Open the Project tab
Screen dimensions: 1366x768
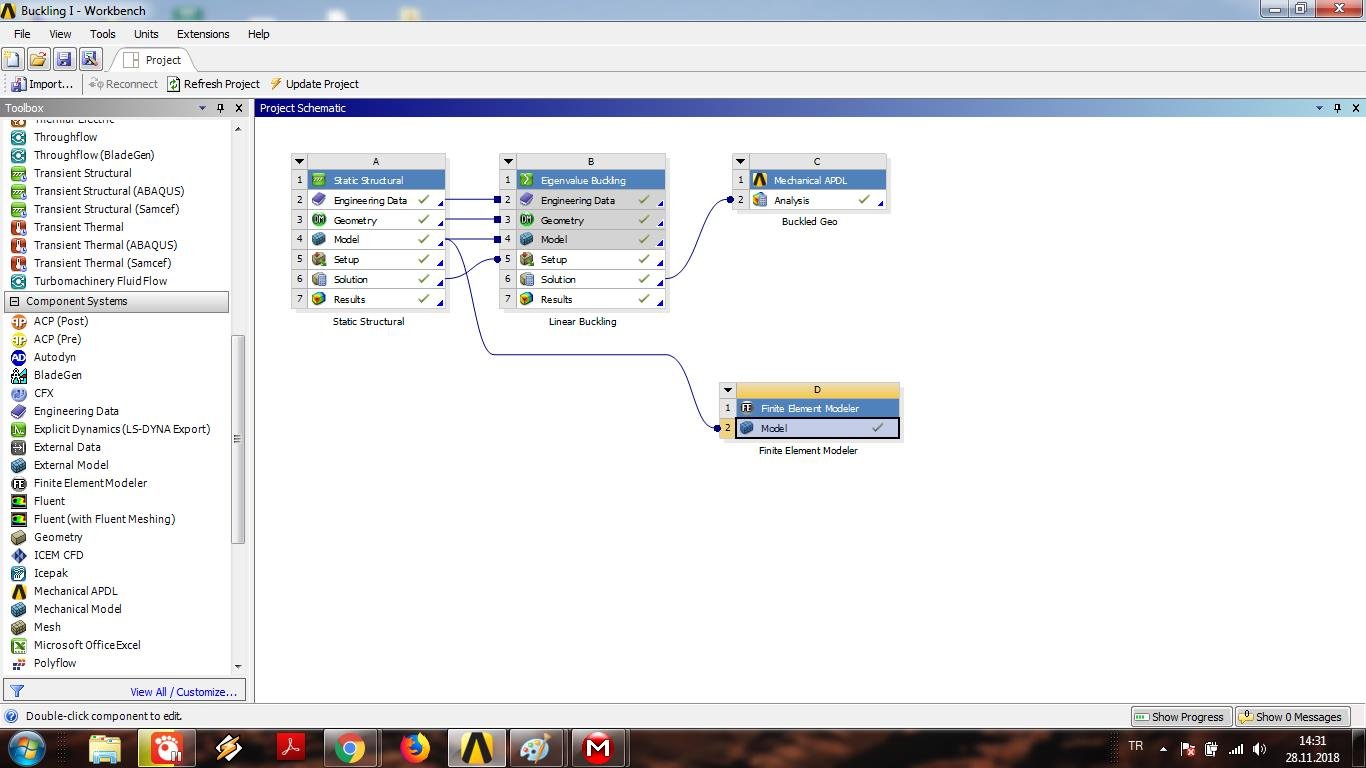[153, 60]
